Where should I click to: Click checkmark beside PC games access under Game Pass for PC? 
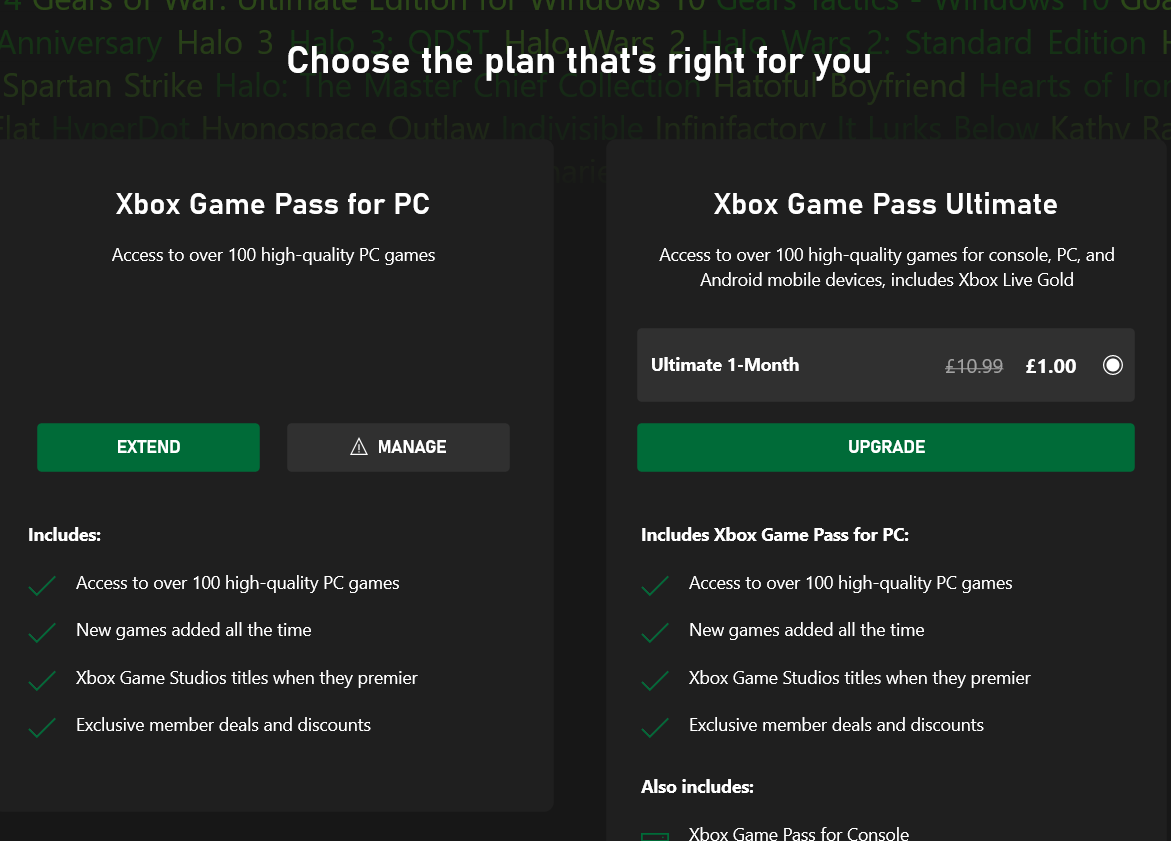pos(42,586)
